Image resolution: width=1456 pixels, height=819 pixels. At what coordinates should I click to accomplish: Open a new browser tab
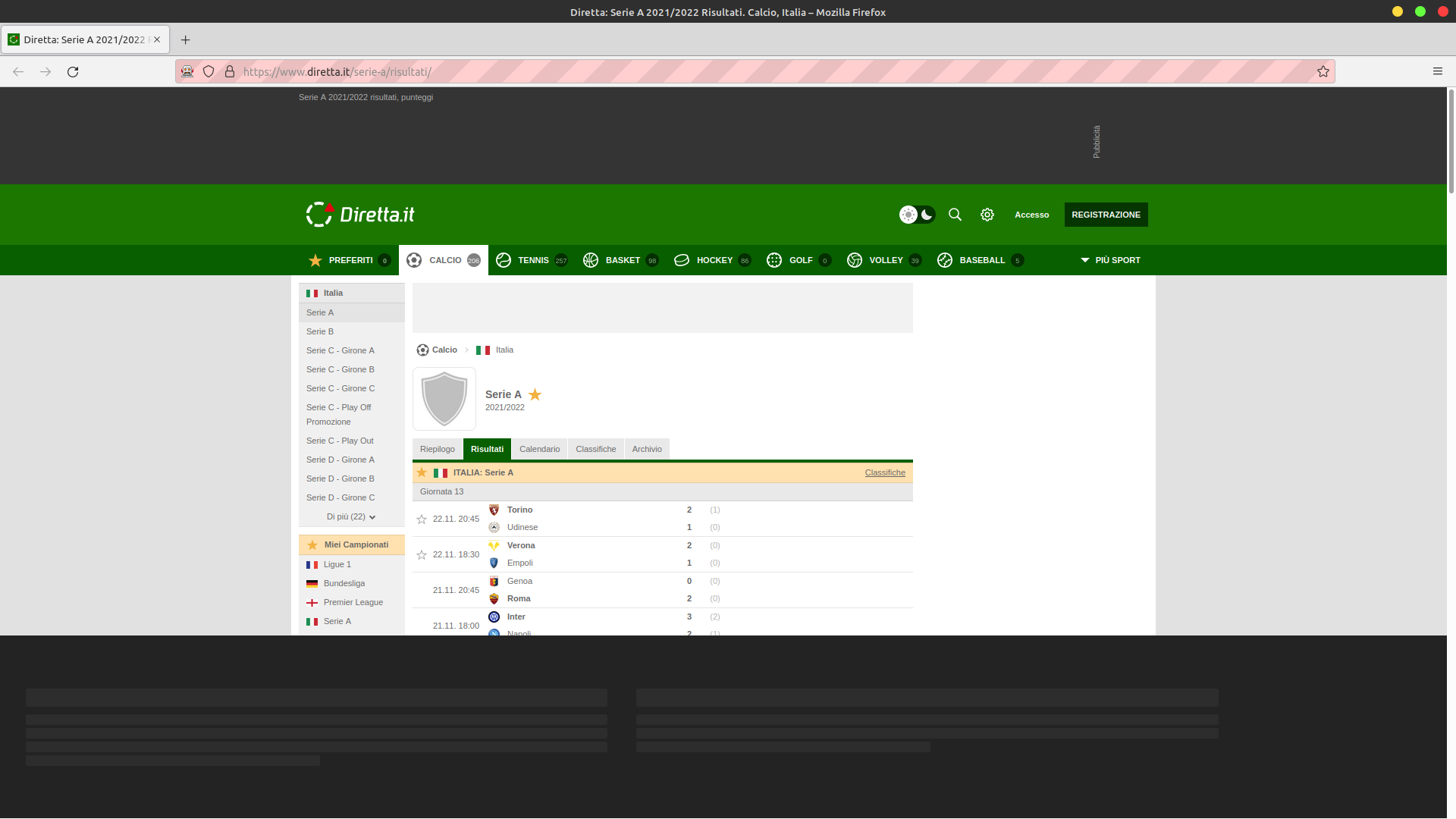tap(185, 39)
